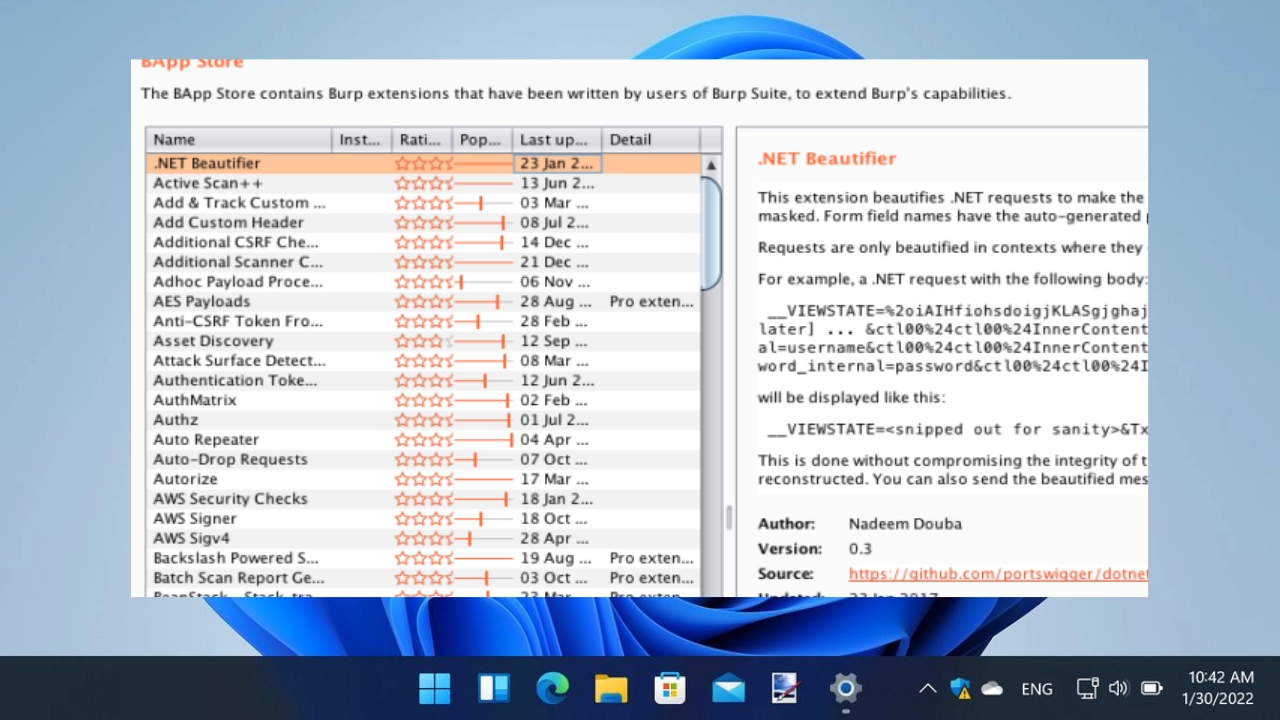Open the Windows Start menu

pyautogui.click(x=435, y=688)
